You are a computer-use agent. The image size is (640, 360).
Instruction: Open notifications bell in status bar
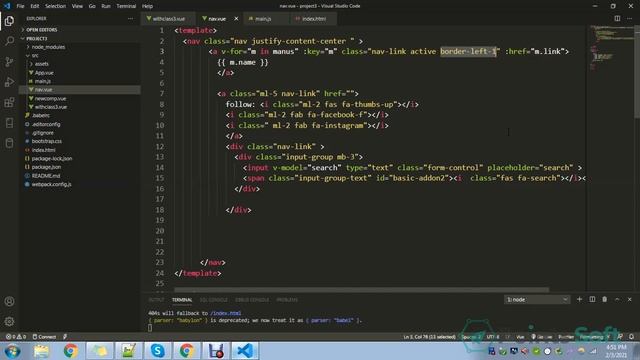pos(631,337)
